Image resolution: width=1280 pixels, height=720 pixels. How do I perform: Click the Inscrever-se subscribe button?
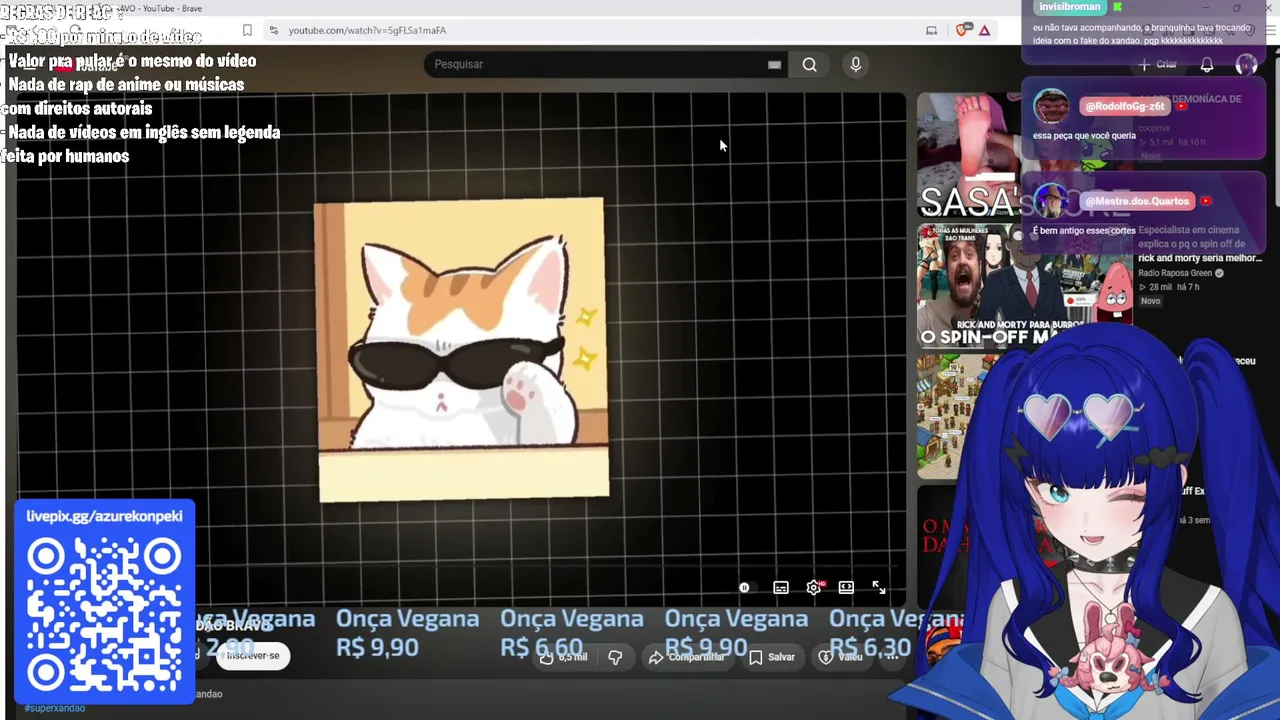253,656
